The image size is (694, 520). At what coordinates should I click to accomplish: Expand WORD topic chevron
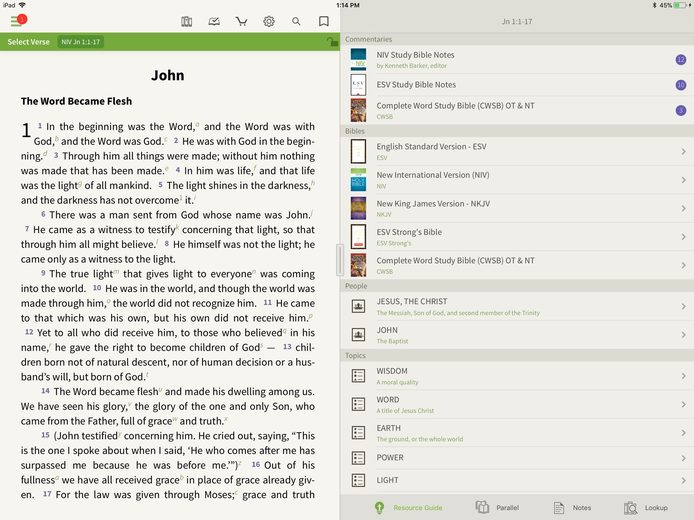684,404
